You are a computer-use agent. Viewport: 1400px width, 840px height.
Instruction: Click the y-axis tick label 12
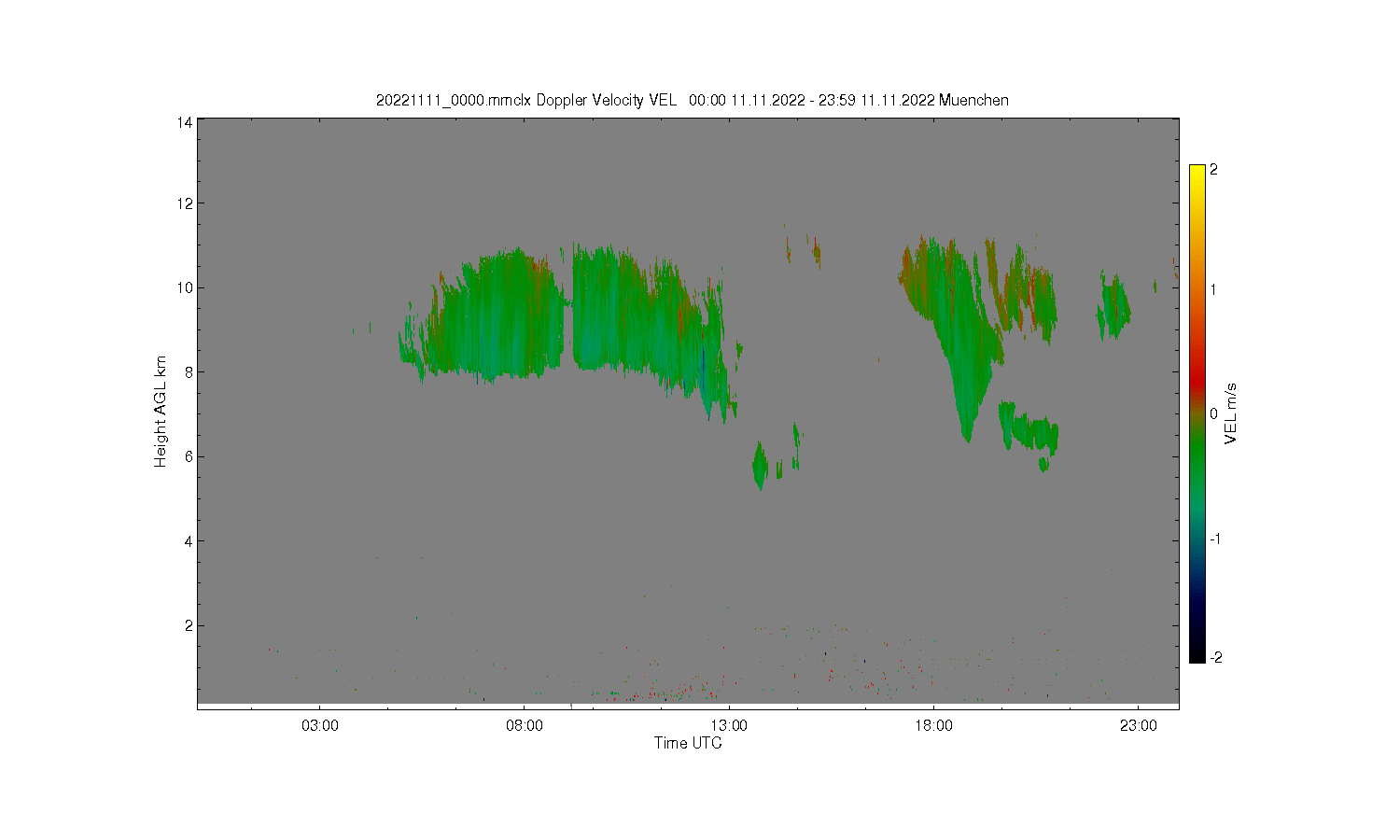click(185, 203)
